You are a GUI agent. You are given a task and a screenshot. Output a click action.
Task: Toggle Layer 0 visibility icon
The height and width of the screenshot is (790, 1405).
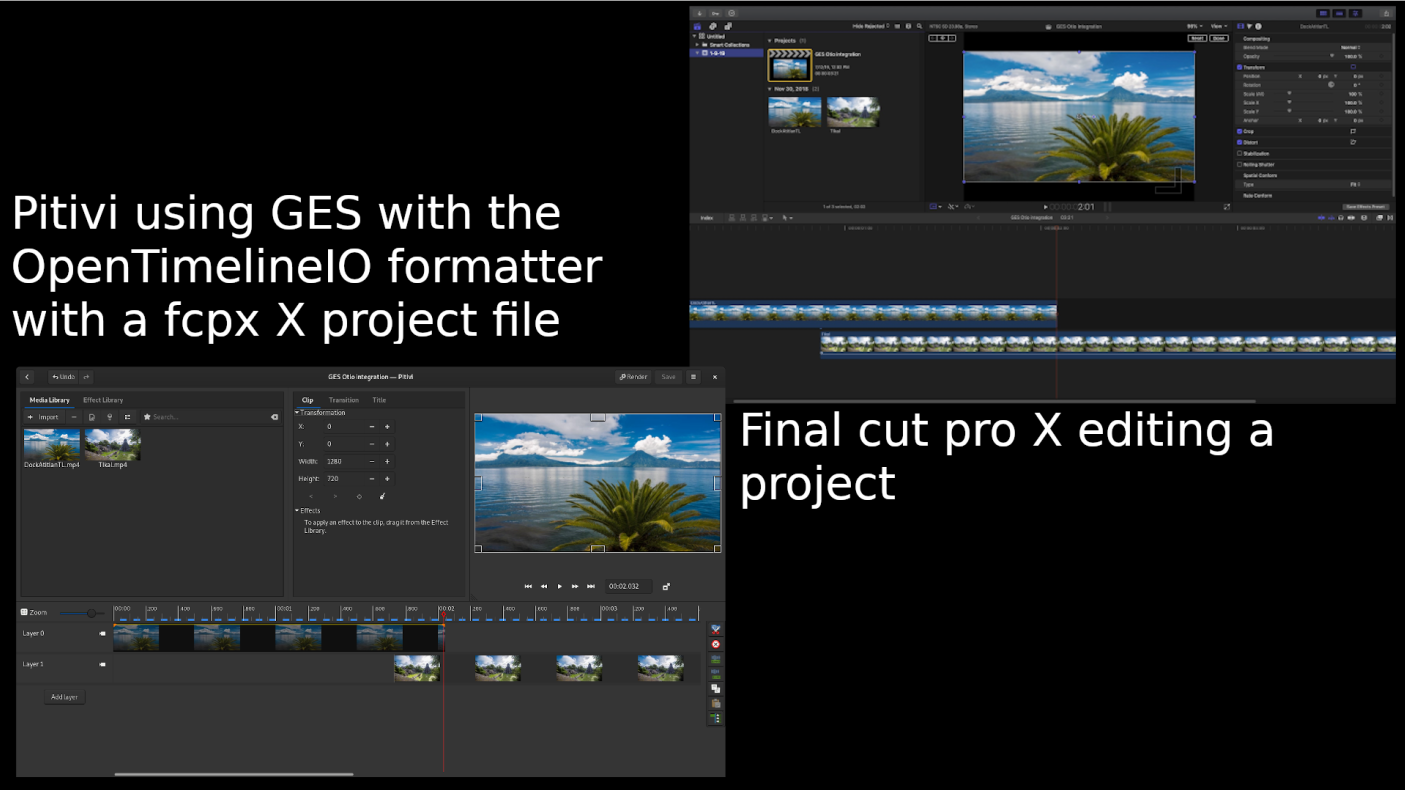(102, 633)
